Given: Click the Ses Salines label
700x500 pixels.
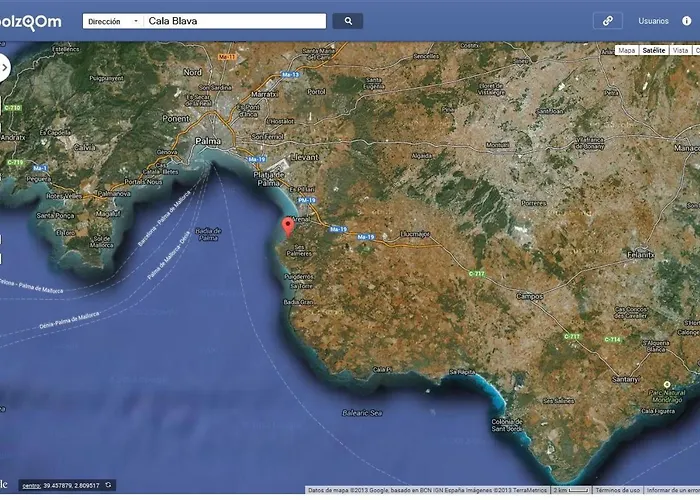Looking at the screenshot, I should 558,400.
